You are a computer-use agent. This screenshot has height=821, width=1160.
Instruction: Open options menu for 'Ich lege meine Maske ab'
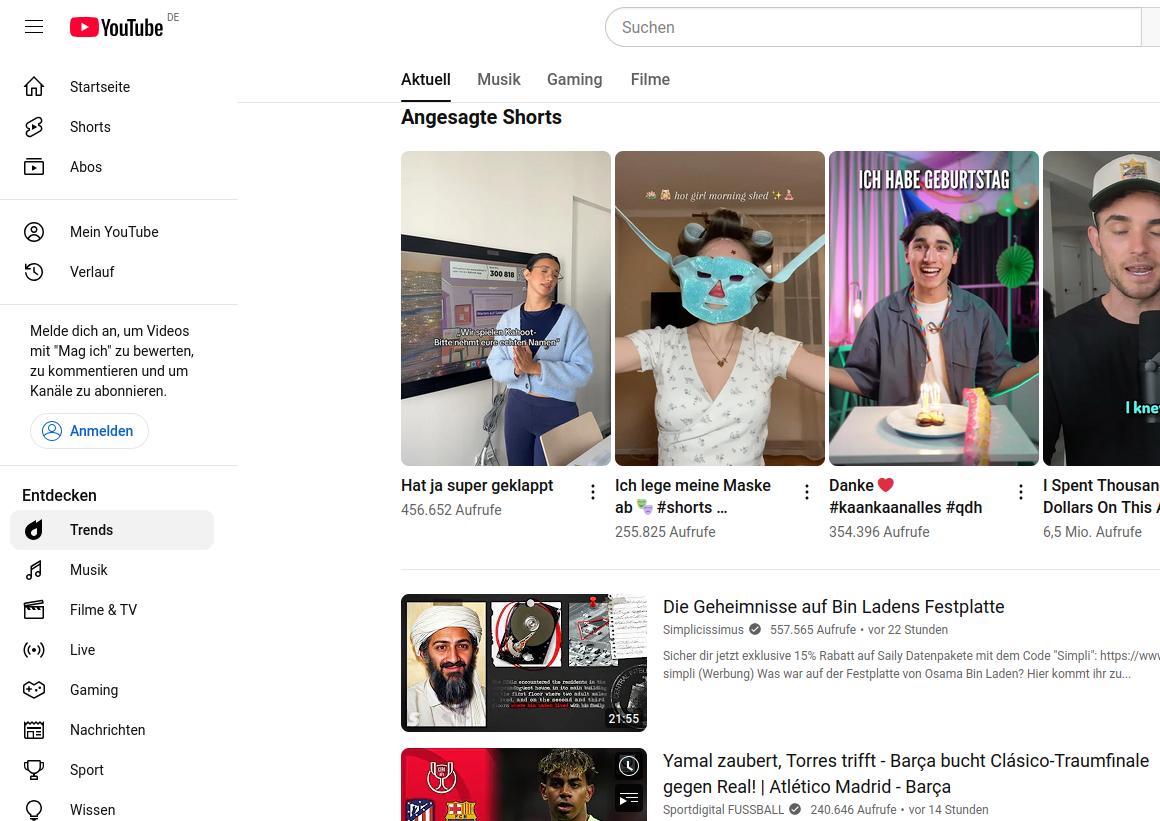tap(807, 492)
